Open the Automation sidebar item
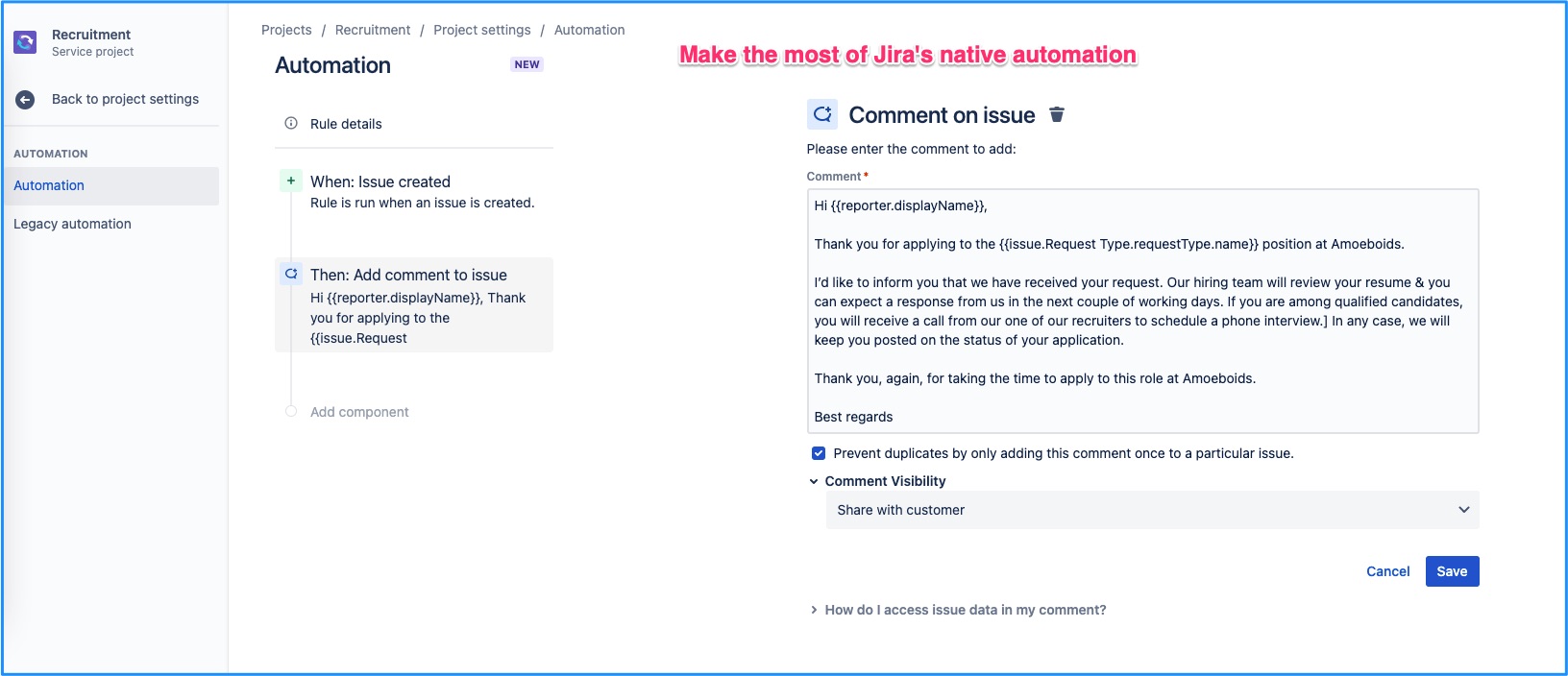 (111, 185)
